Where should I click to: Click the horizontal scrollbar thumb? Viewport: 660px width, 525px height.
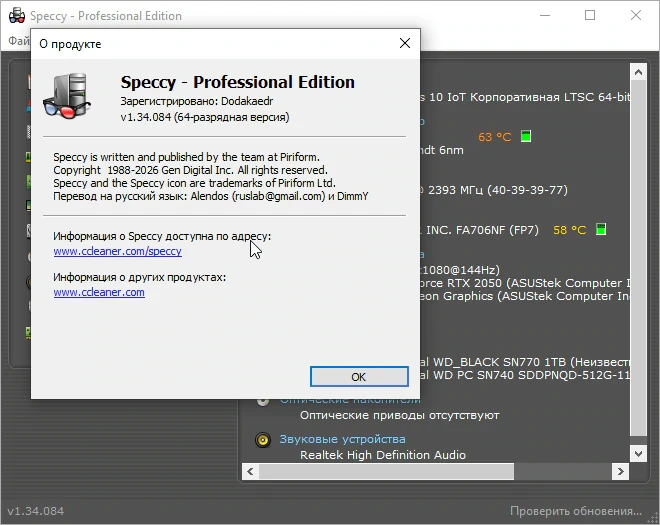[386, 471]
